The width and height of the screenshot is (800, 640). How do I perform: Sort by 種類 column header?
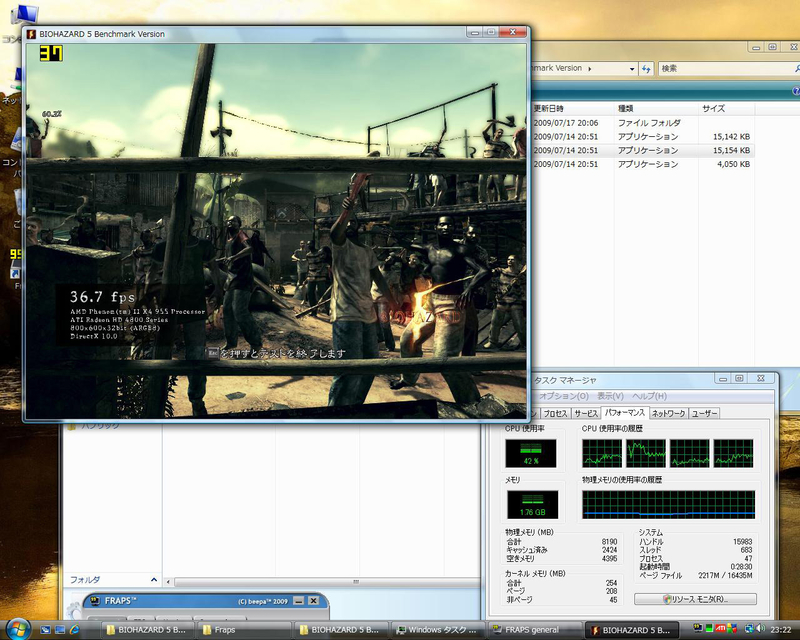pos(657,108)
